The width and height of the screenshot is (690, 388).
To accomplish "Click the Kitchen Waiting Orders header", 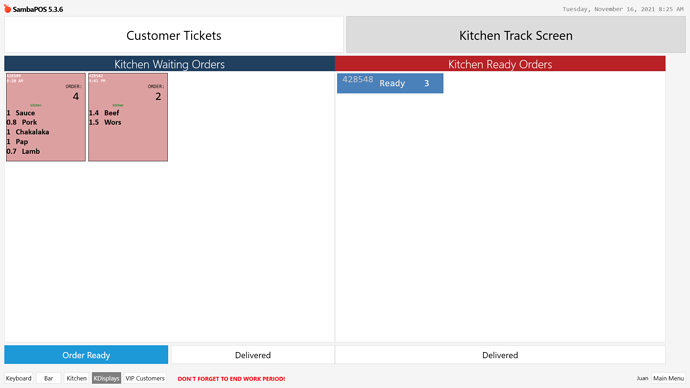I will click(x=169, y=64).
